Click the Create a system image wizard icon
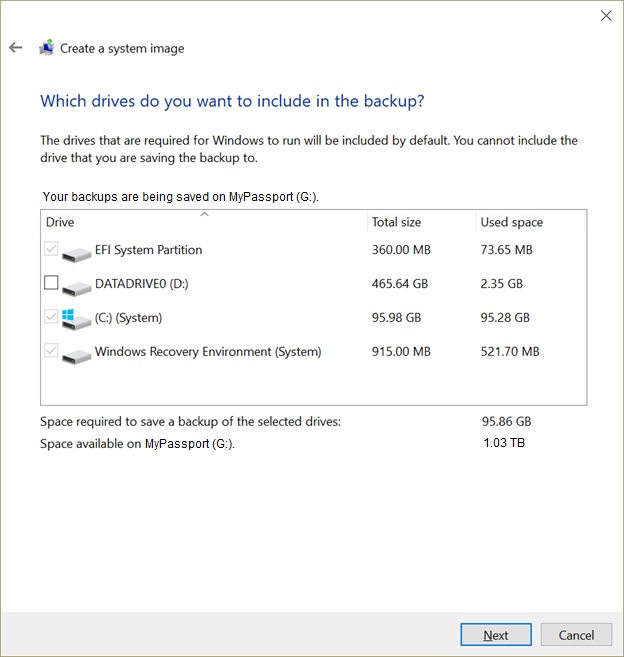 click(47, 48)
